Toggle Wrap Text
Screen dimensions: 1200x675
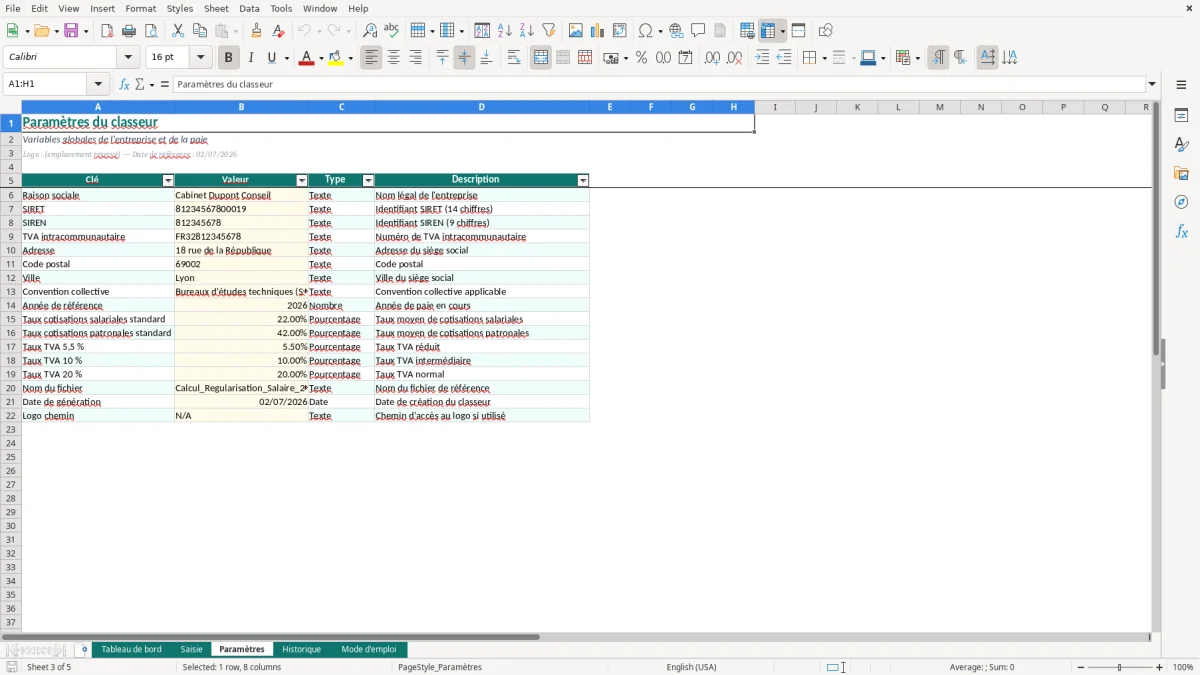click(514, 58)
